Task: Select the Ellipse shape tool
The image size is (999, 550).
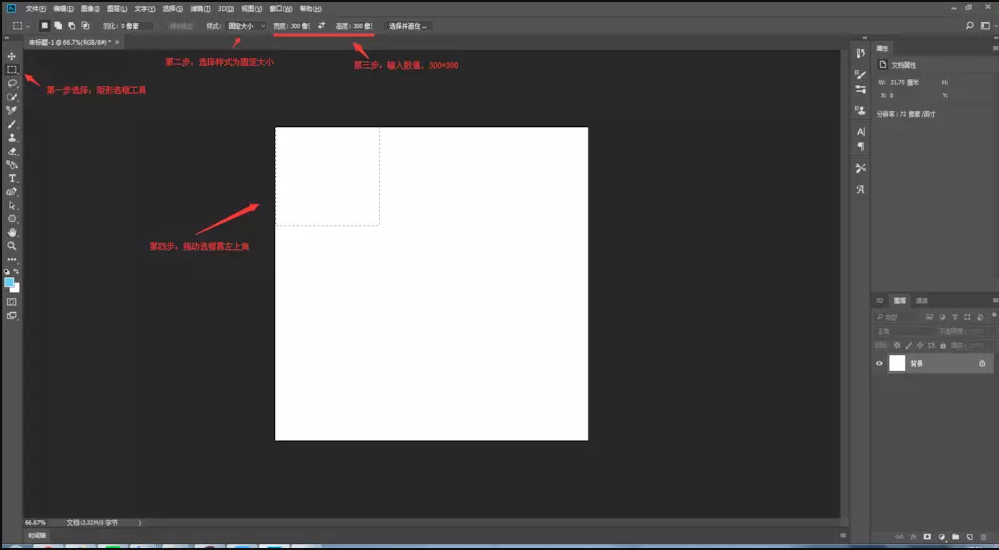Action: point(11,219)
